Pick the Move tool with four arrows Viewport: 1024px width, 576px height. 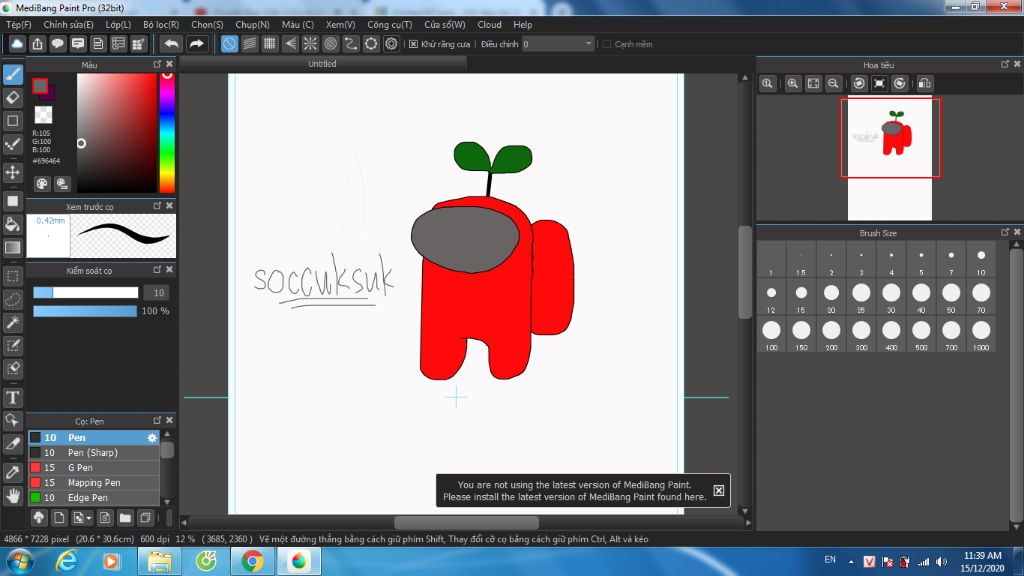point(13,172)
